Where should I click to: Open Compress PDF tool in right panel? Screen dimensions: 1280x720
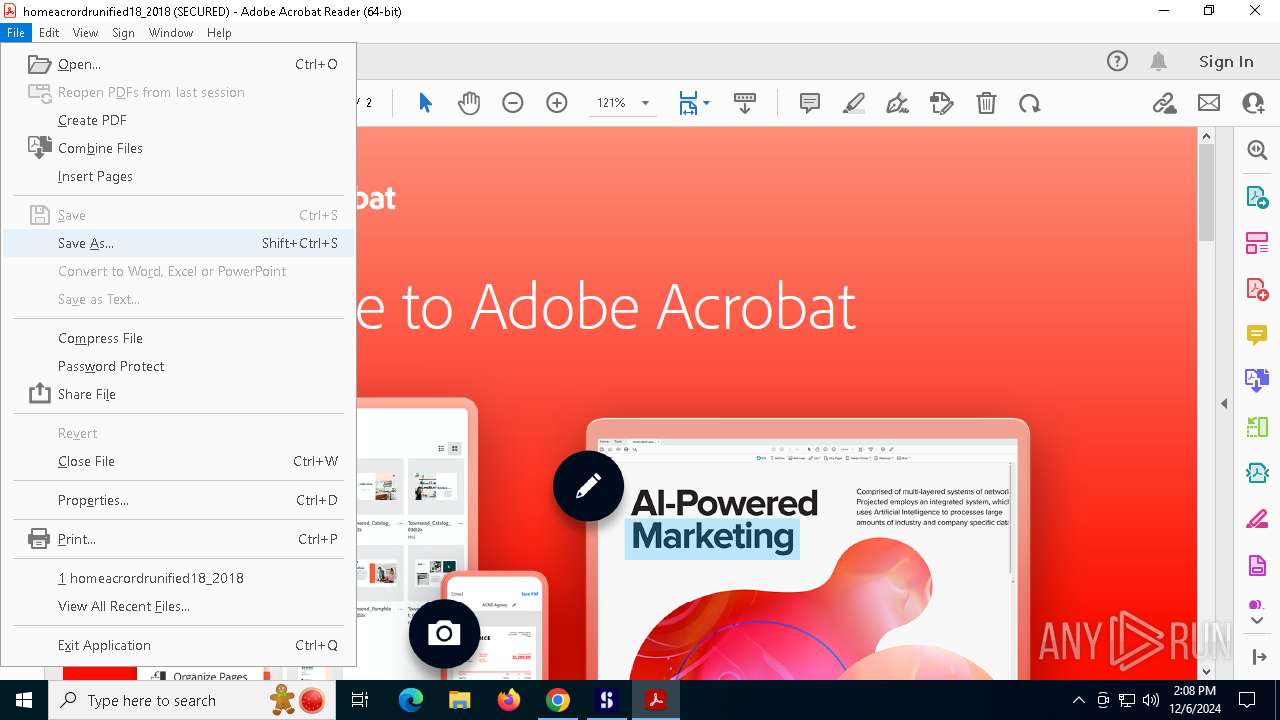[x=1257, y=473]
